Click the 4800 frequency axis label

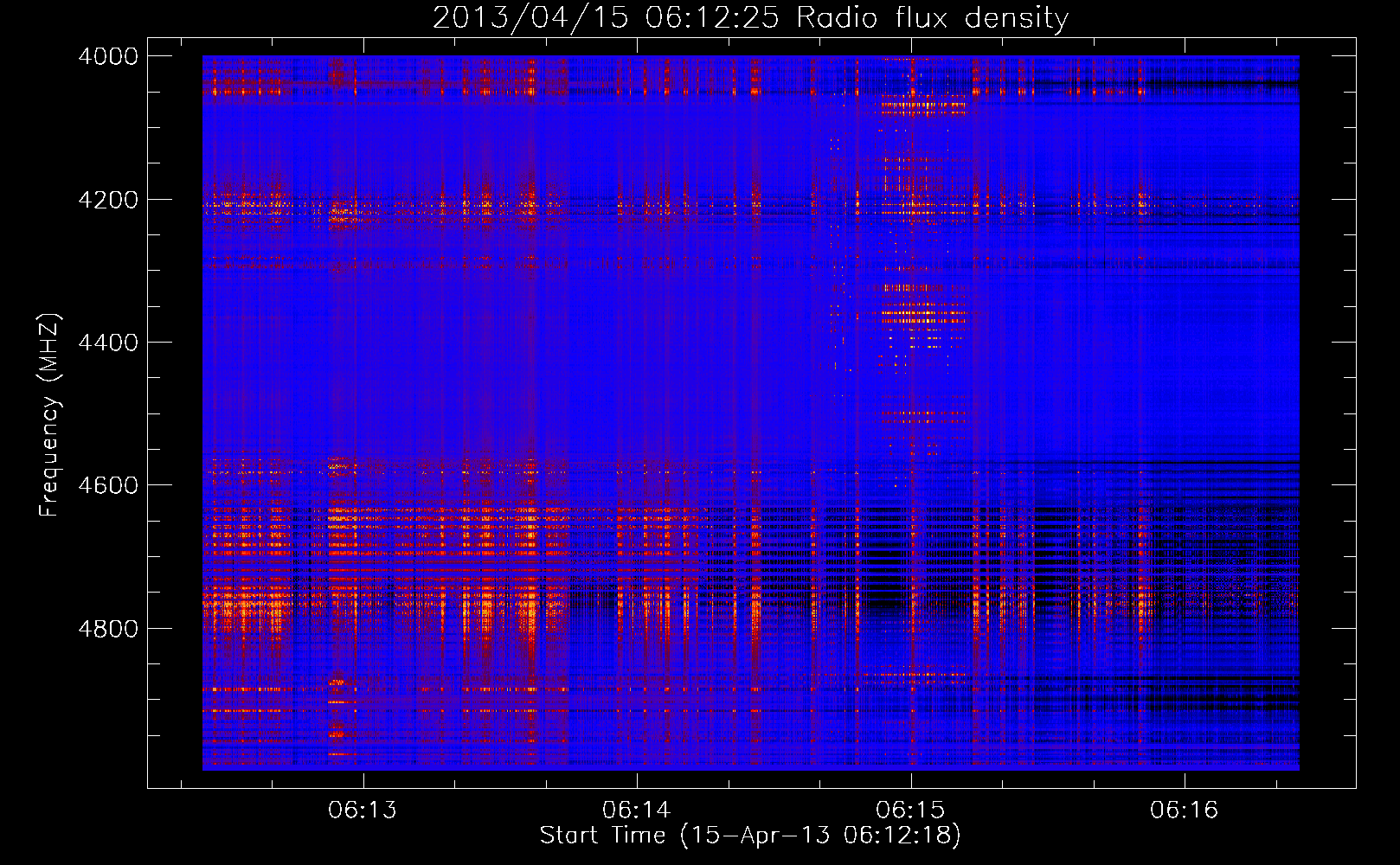click(108, 628)
